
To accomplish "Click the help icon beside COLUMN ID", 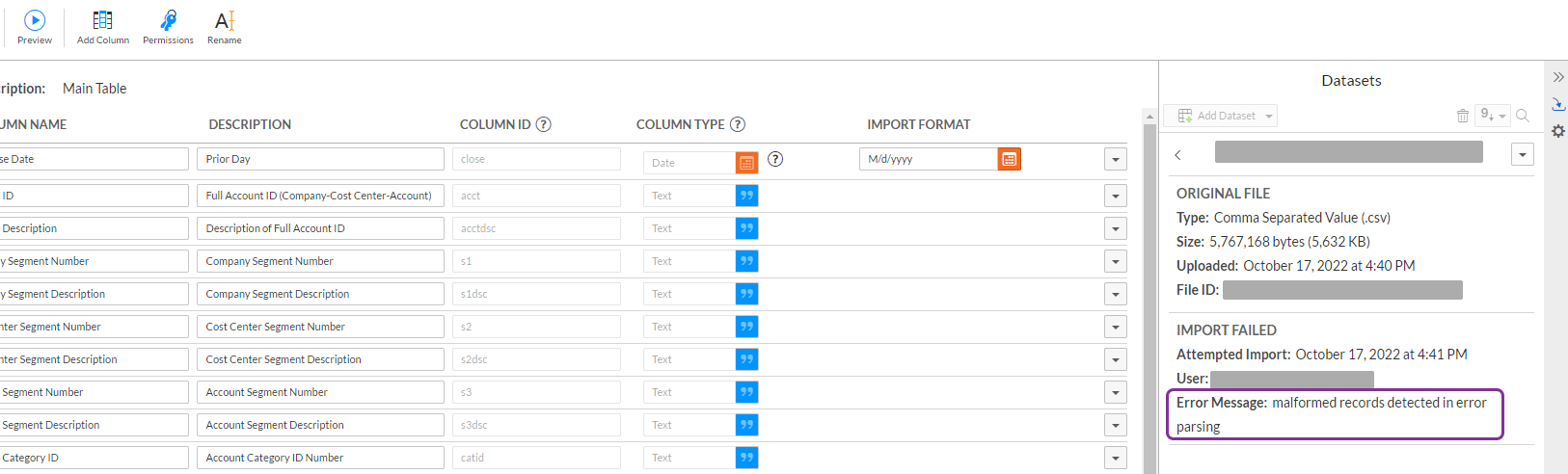I will tap(544, 124).
